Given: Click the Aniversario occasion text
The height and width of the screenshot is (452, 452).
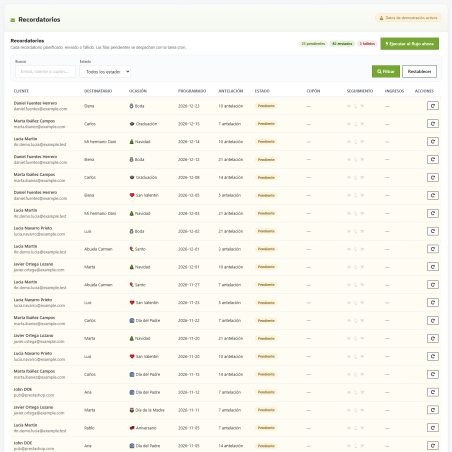Looking at the screenshot, I should [x=146, y=428].
